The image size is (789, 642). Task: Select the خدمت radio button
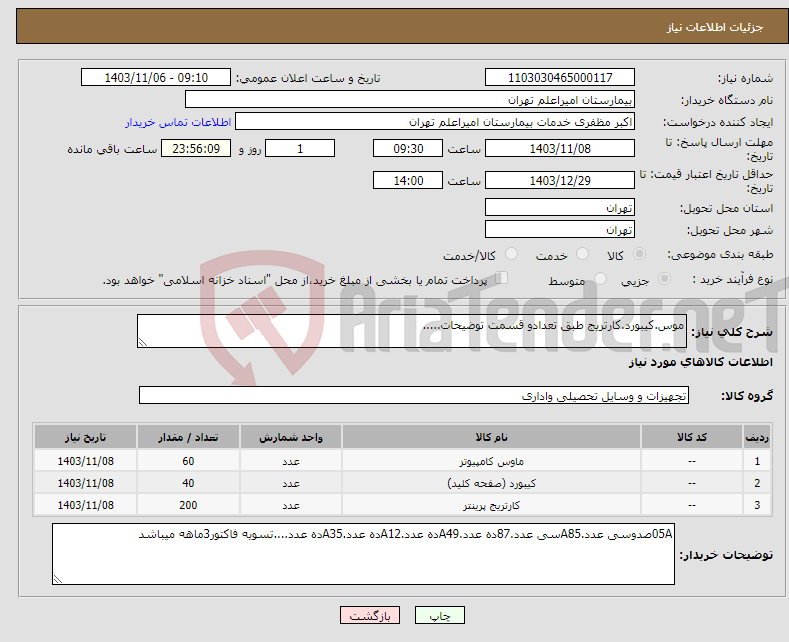[582, 254]
